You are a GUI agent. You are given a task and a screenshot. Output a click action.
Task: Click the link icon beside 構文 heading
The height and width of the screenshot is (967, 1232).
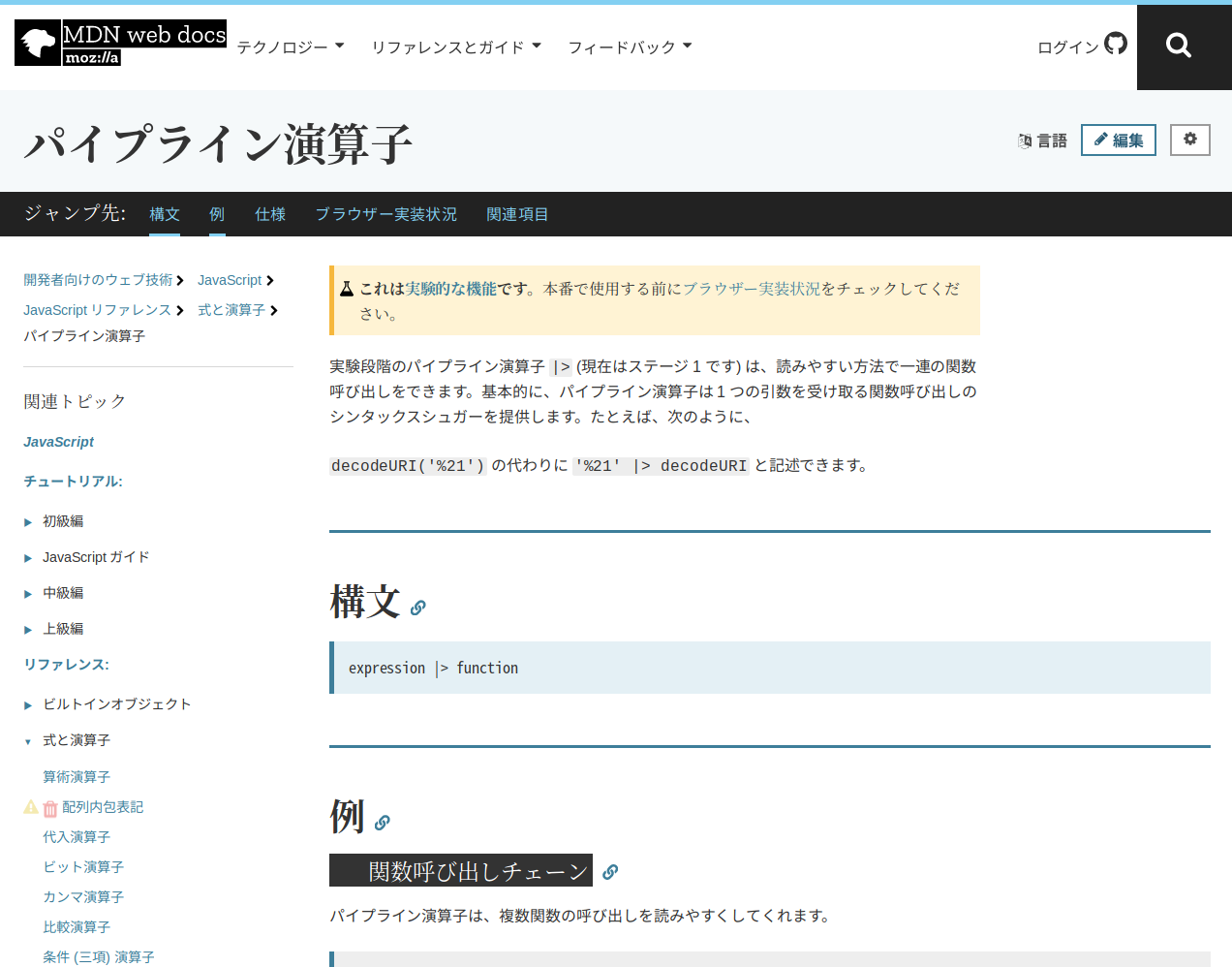[417, 608]
